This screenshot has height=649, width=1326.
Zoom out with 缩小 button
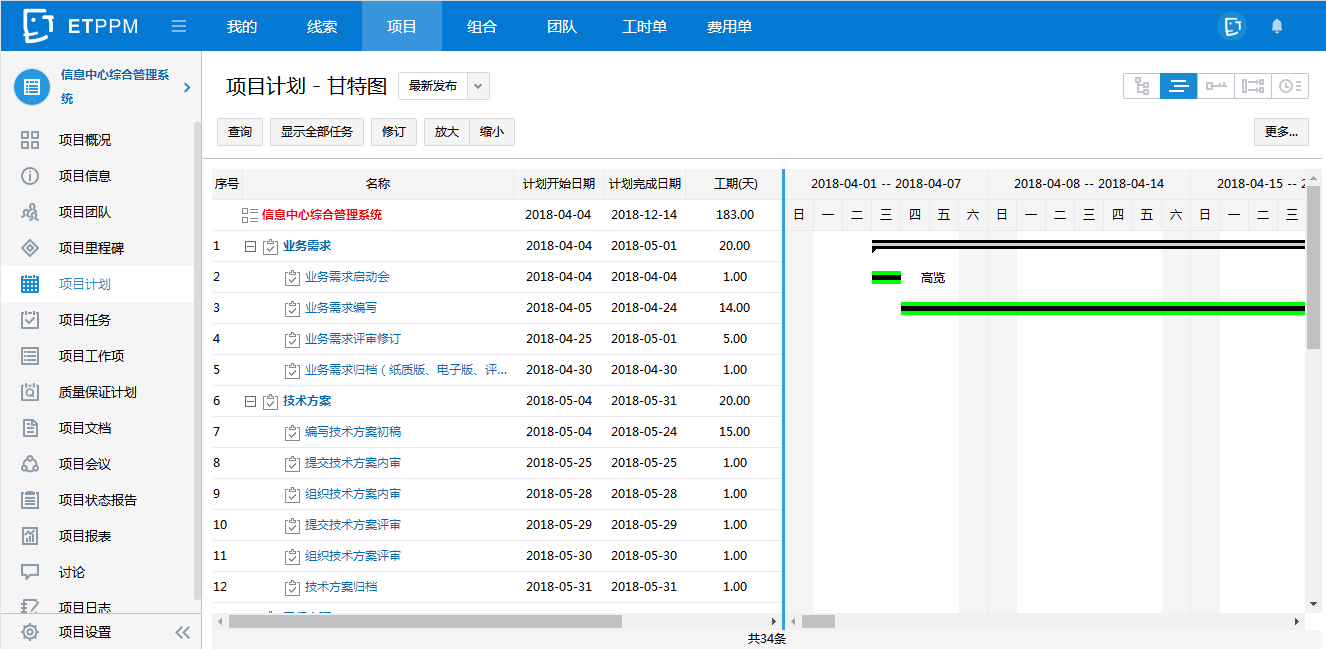pyautogui.click(x=492, y=132)
